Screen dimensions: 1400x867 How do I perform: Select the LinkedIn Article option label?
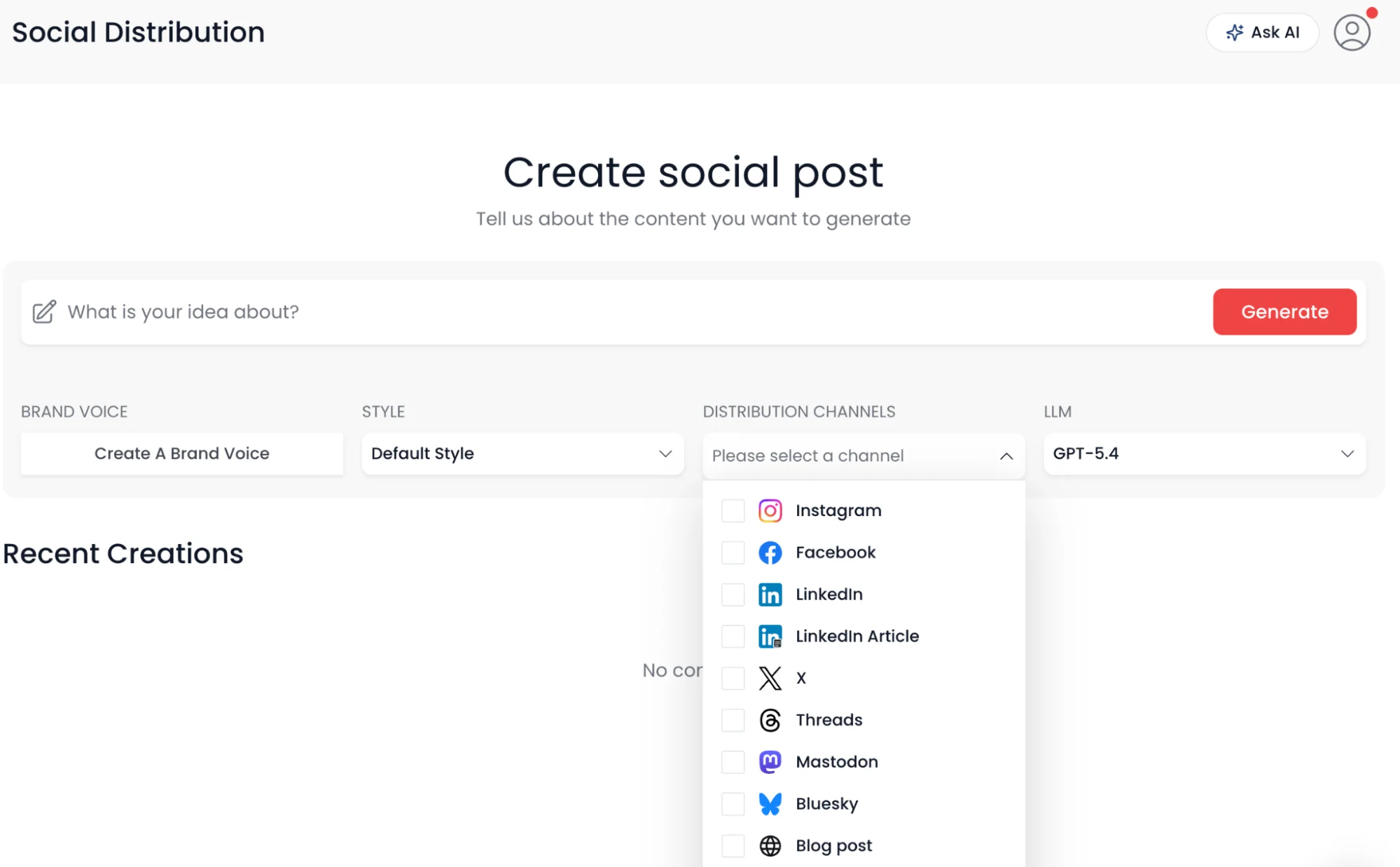[857, 637]
